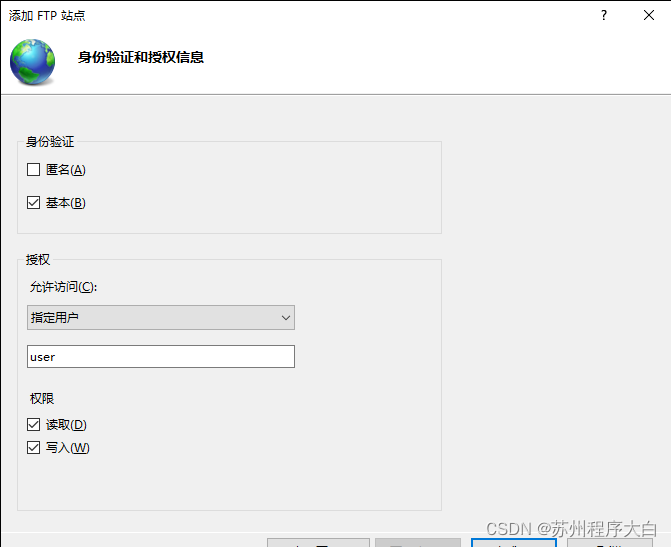Enable the 匿名(A) anonymous authentication checkbox
Screen dimensions: 671x547
pos(33,169)
